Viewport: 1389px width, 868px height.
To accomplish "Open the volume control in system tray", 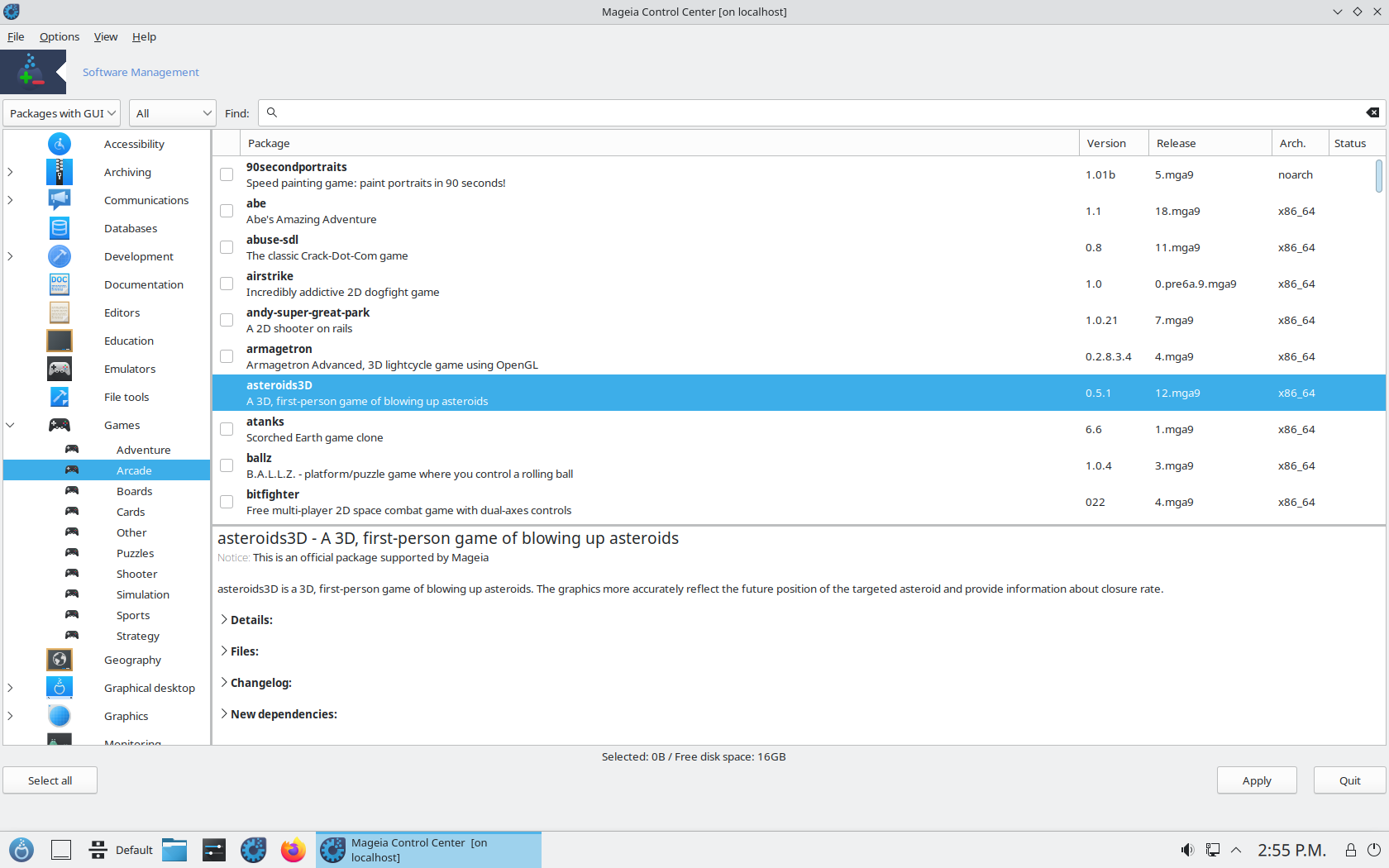I will [x=1187, y=850].
